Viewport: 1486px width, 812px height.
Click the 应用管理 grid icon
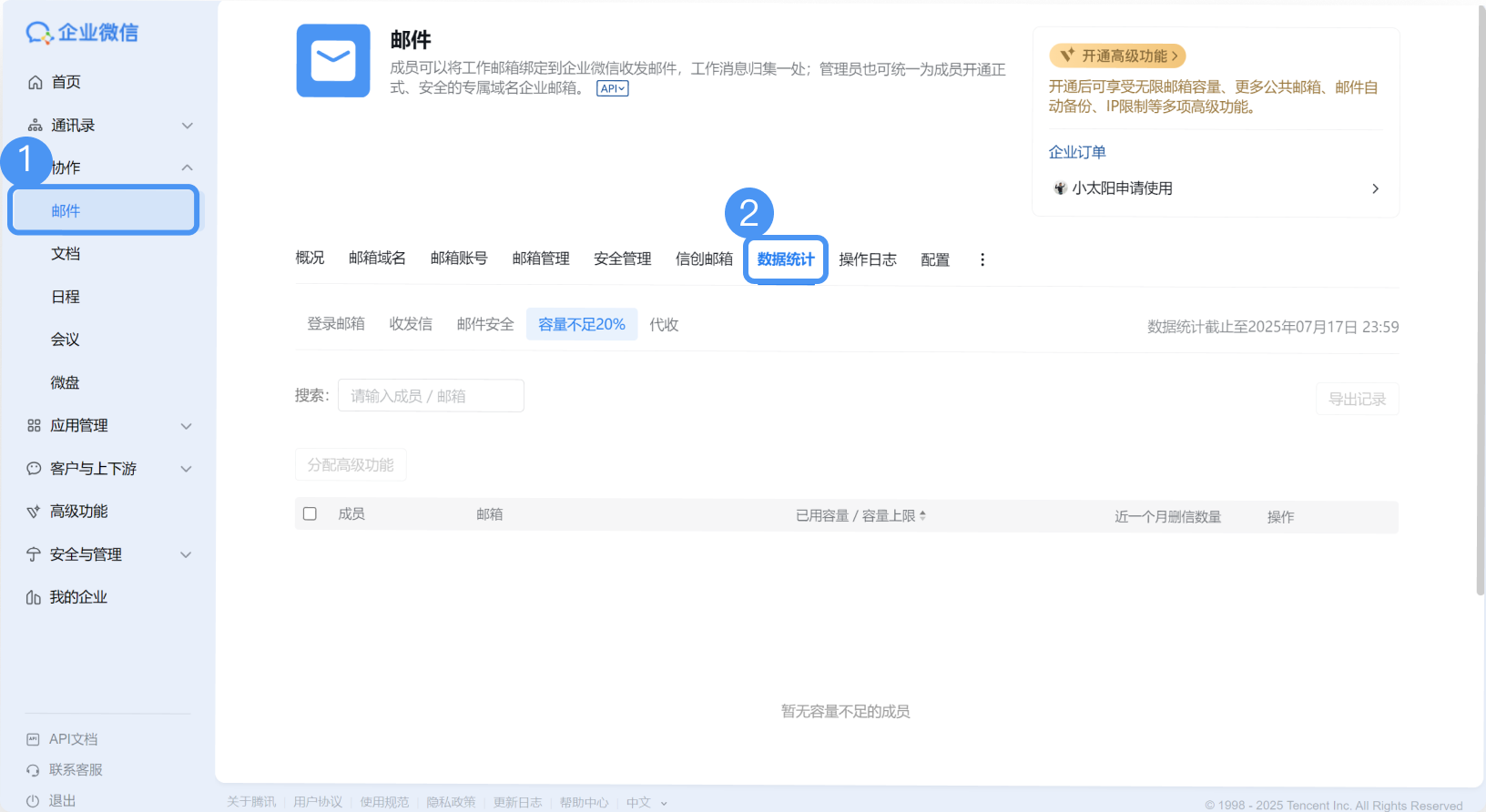pos(35,425)
